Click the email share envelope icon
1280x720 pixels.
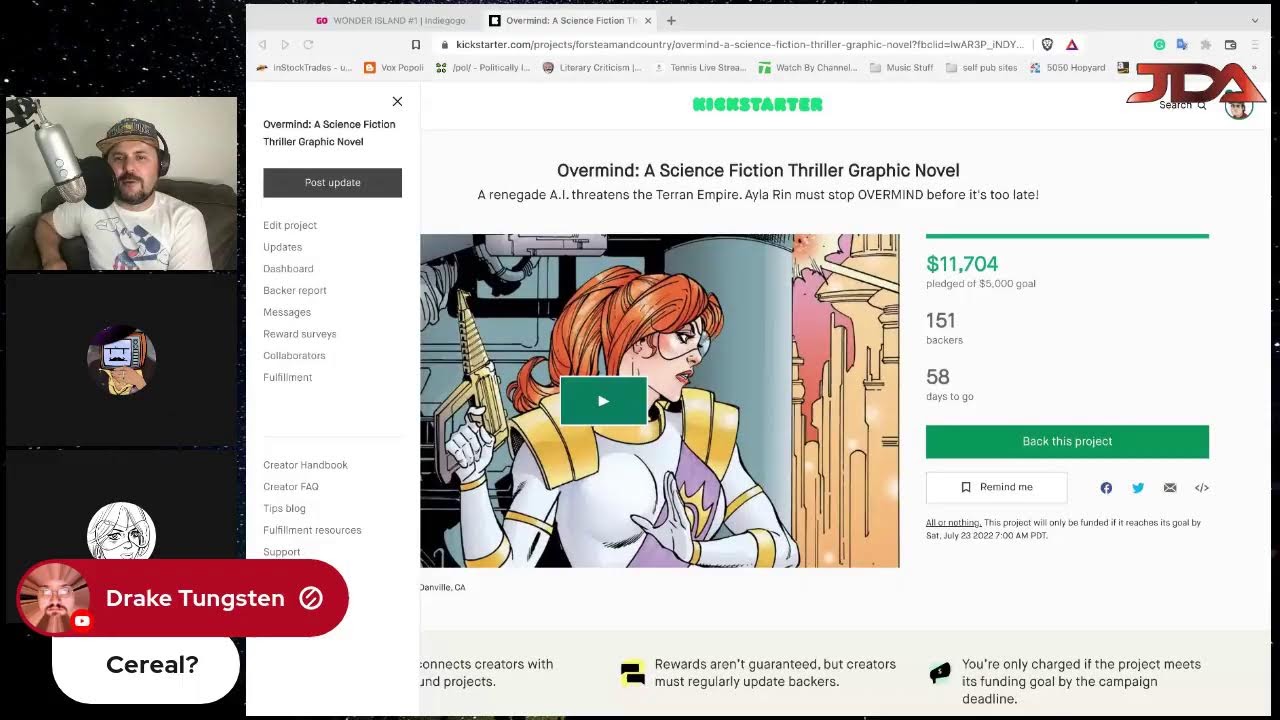[x=1170, y=488]
